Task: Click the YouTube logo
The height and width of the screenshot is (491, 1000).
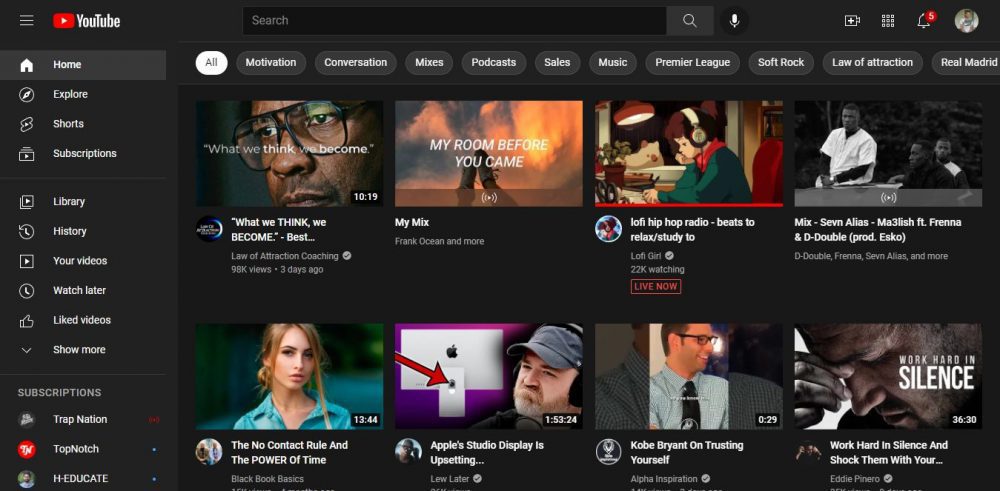Action: tap(87, 21)
